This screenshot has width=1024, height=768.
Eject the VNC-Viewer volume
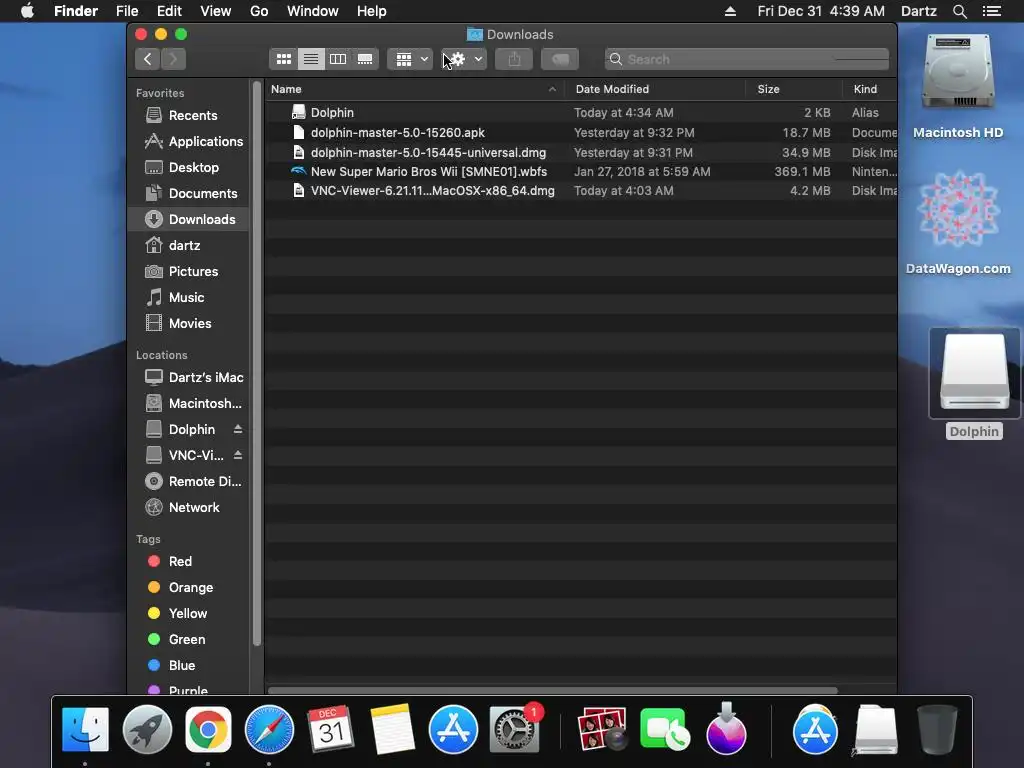[x=238, y=455]
